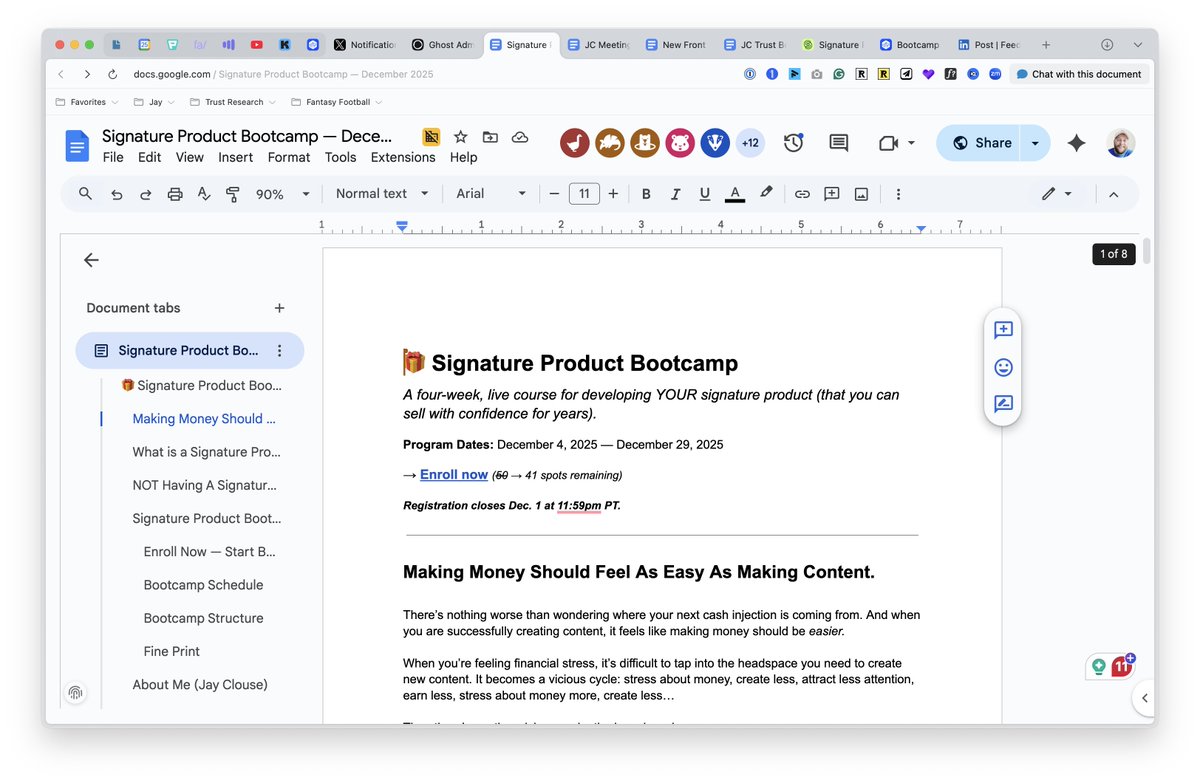Open the Arial font dropdown
Image resolution: width=1200 pixels, height=783 pixels.
point(489,193)
